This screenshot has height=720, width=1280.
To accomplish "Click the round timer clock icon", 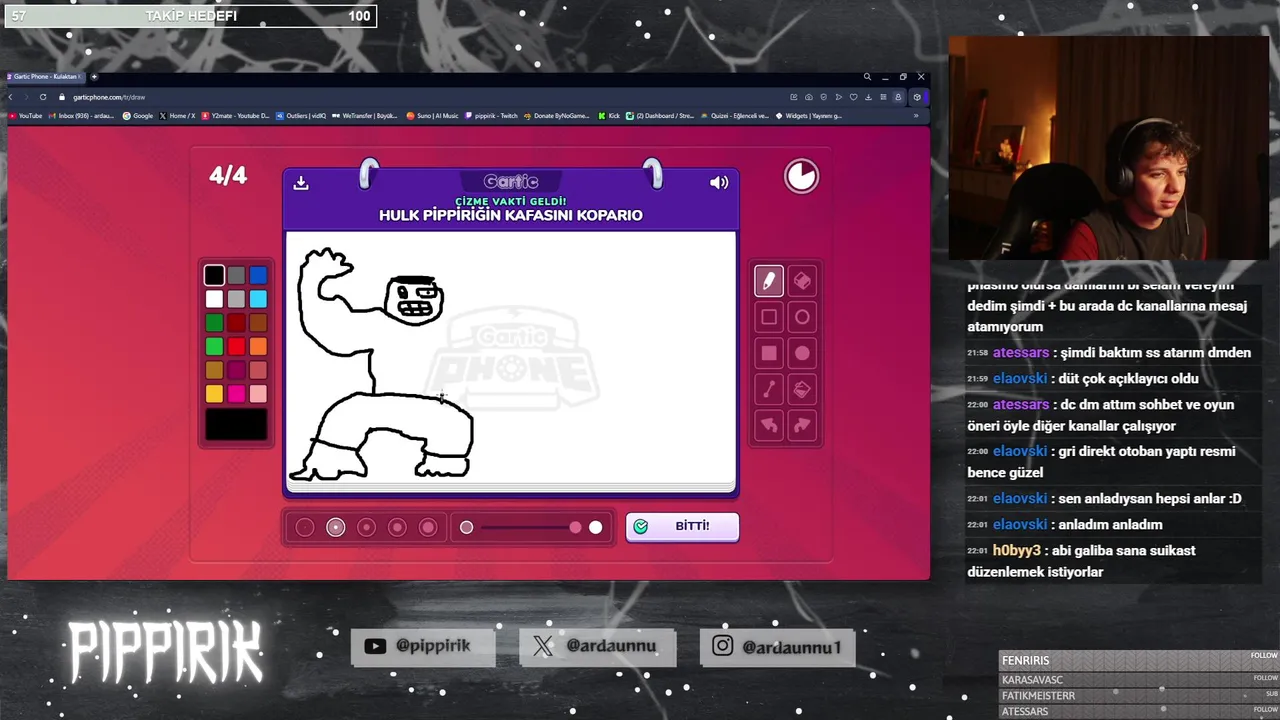I will pos(801,176).
